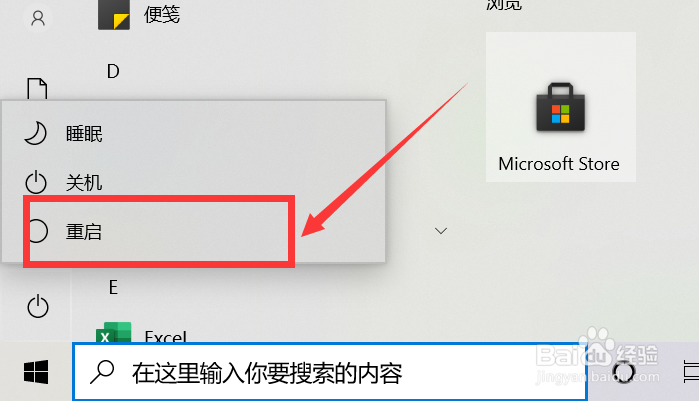
Task: Open alphabet index via D header
Action: (113, 71)
